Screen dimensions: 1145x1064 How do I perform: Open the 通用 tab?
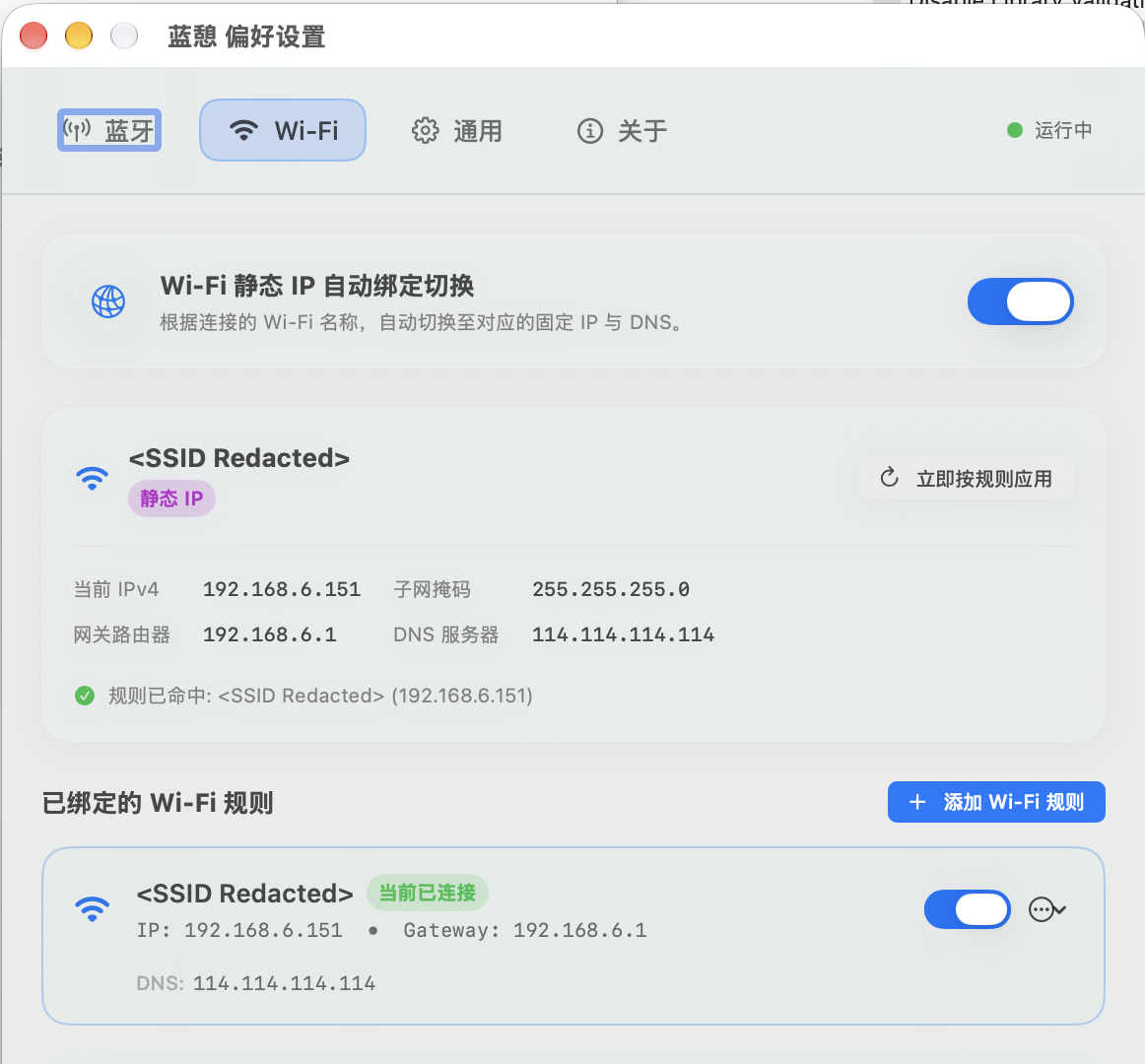point(457,131)
